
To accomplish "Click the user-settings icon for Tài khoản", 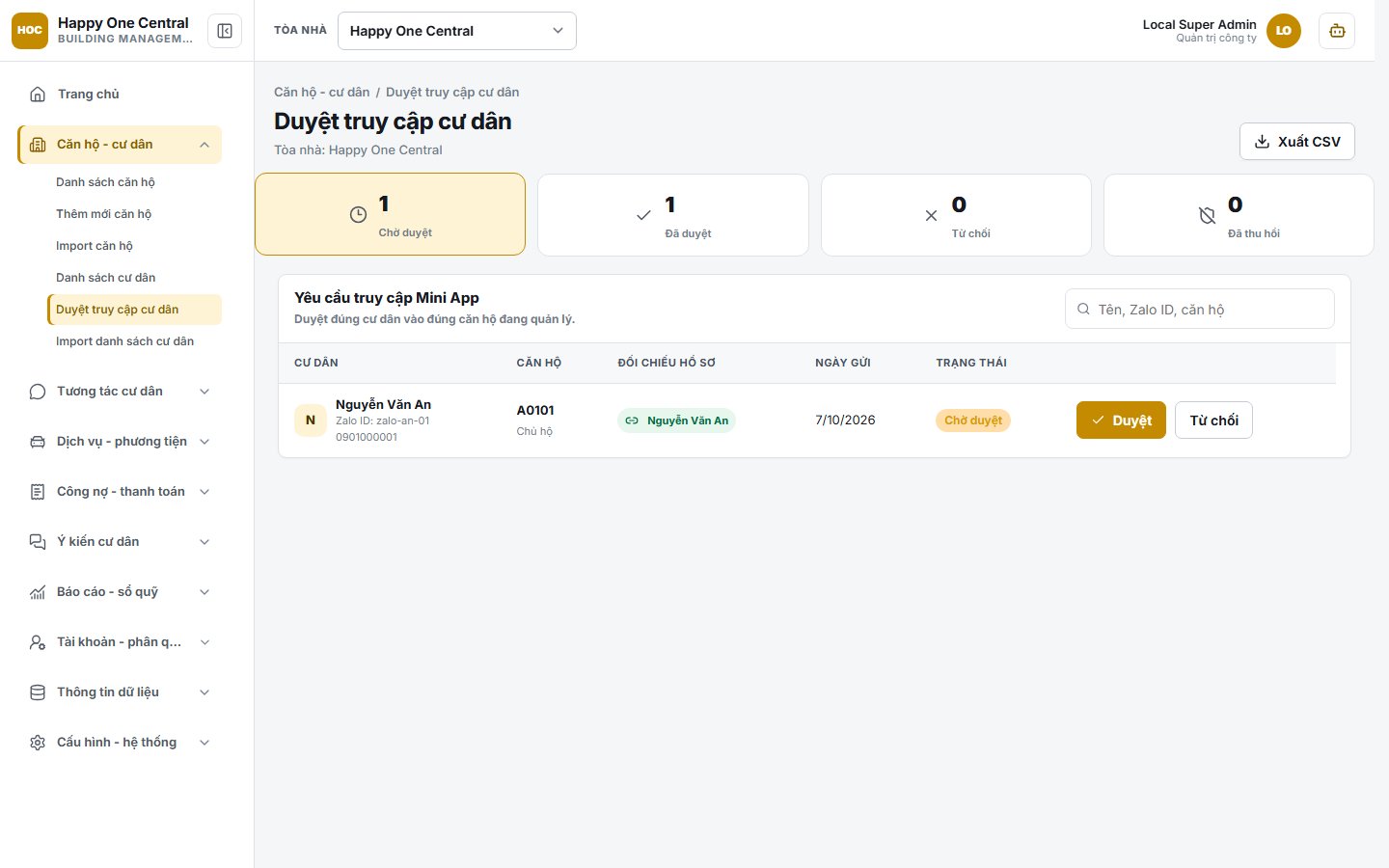I will pos(38,642).
